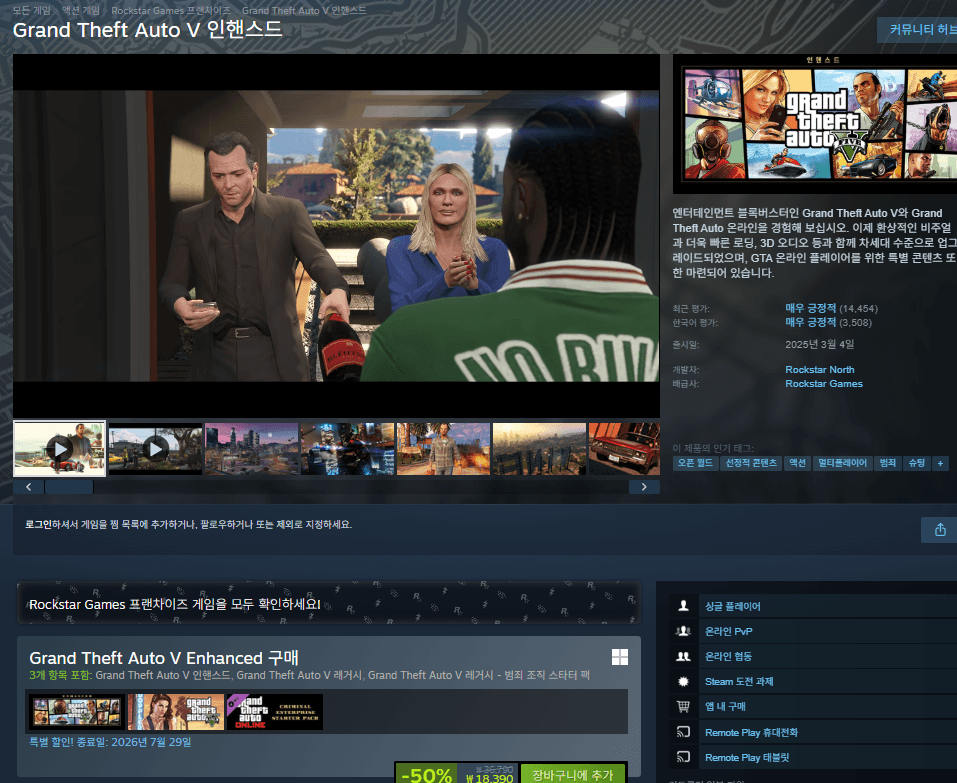Click 장바구니에 추가 button

(x=572, y=774)
